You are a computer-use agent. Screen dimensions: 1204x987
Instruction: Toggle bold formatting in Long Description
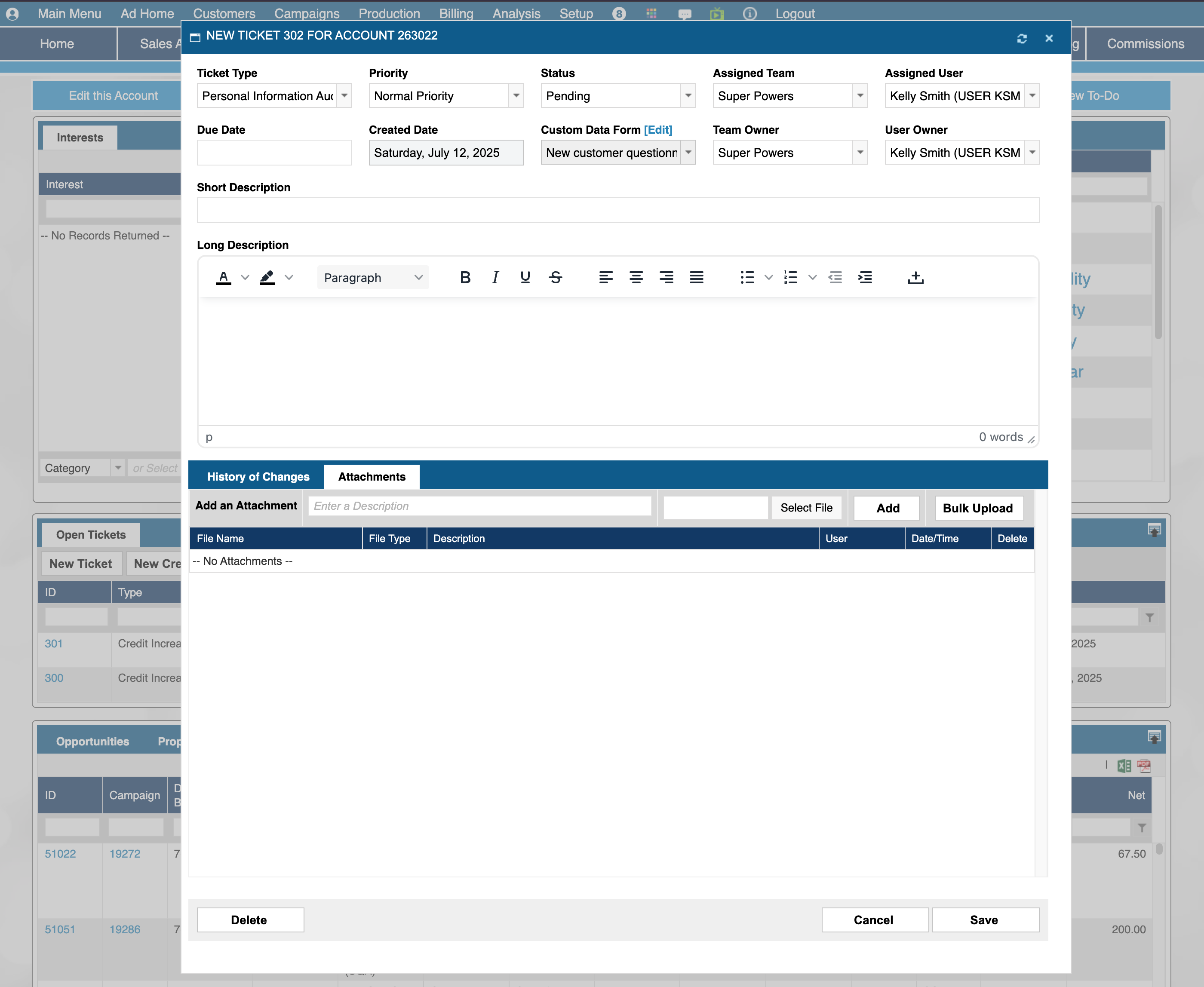tap(465, 277)
